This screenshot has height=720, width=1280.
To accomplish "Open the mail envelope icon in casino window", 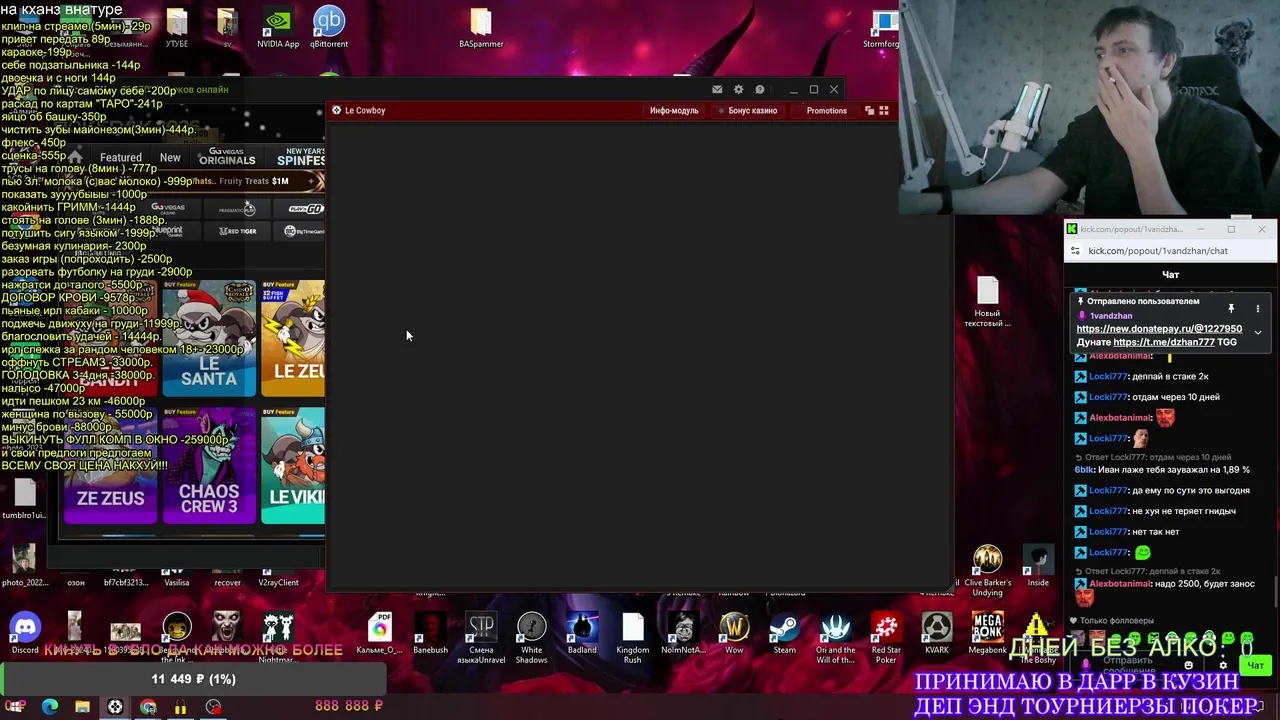I will pyautogui.click(x=717, y=90).
